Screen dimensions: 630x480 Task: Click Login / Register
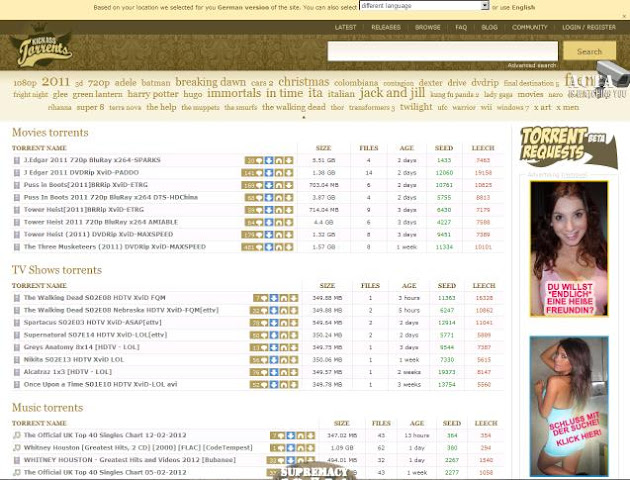(x=589, y=27)
